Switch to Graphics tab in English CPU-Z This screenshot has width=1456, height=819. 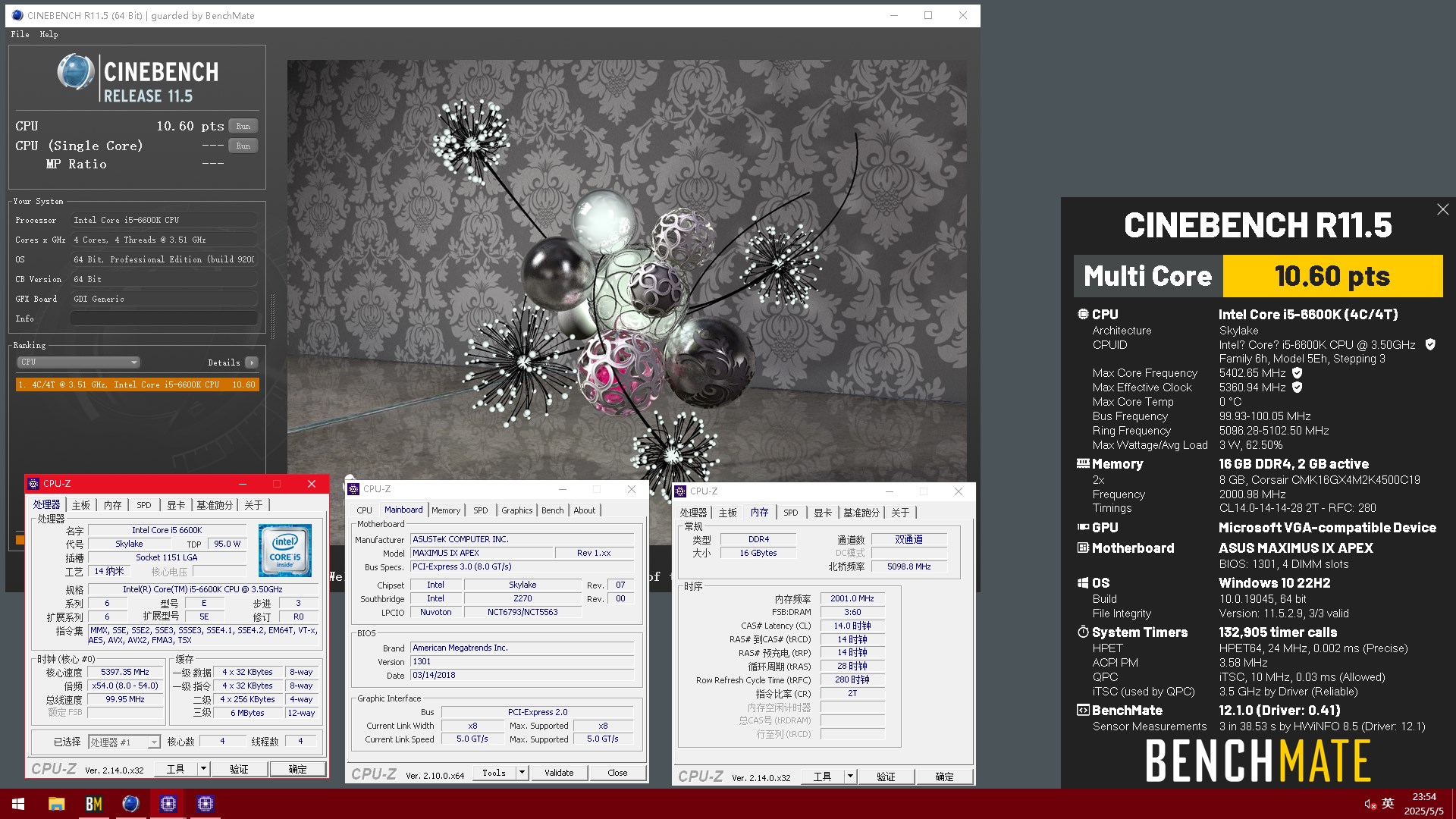tap(517, 510)
